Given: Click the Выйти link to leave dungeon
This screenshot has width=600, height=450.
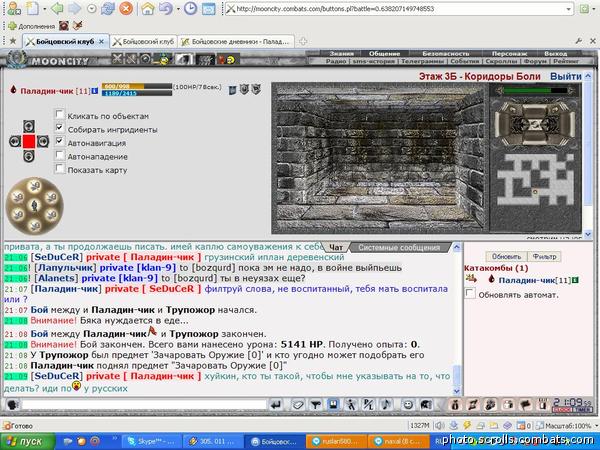Looking at the screenshot, I should [x=566, y=77].
